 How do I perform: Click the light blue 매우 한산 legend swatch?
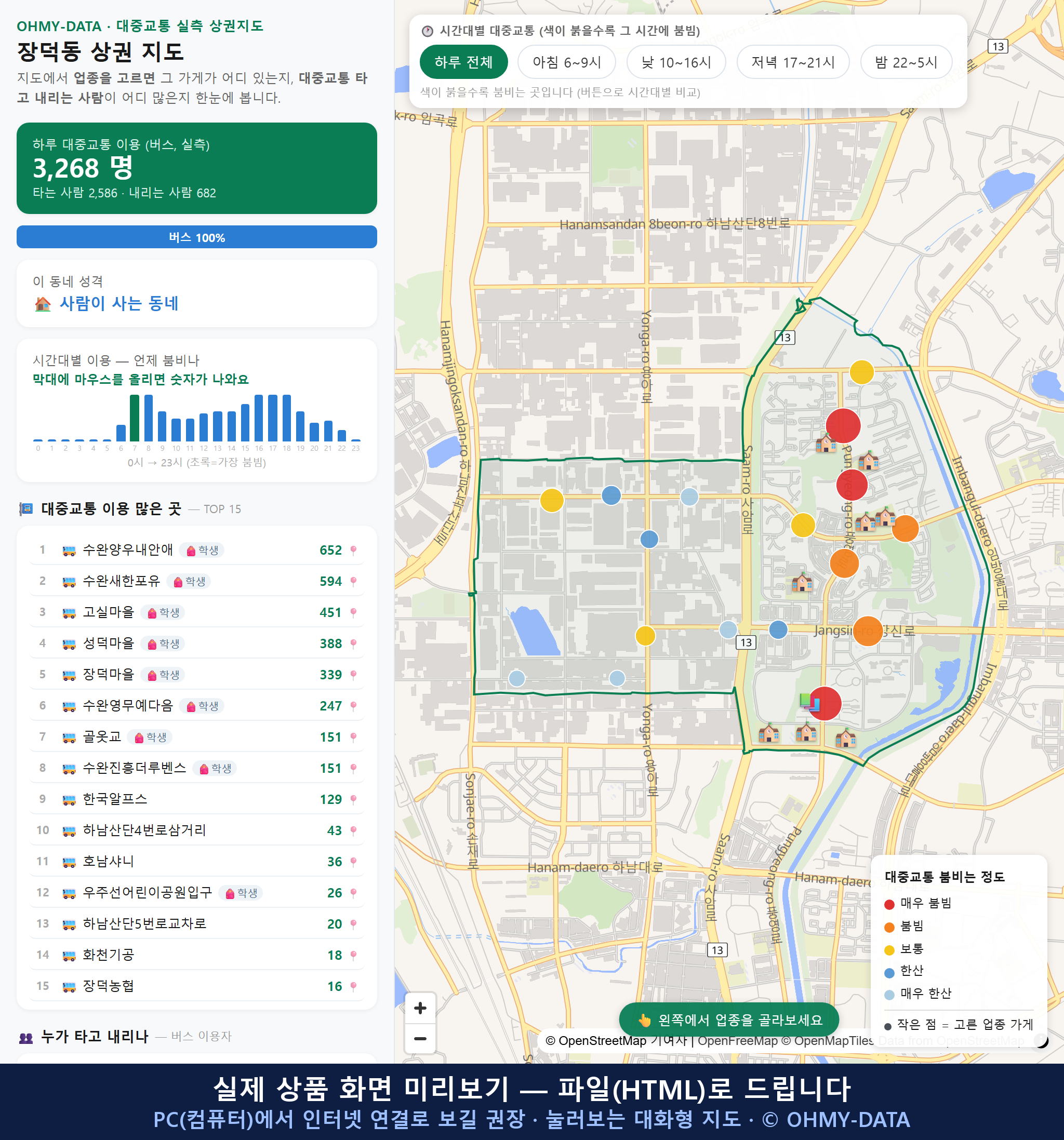coord(889,995)
